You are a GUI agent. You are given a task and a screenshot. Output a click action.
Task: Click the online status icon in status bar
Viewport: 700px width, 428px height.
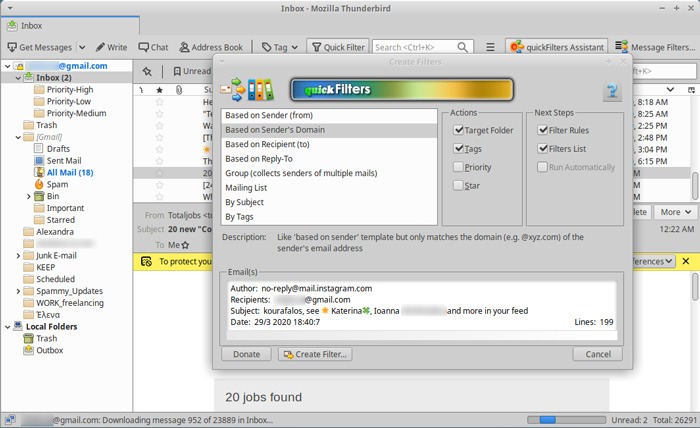(x=10, y=420)
